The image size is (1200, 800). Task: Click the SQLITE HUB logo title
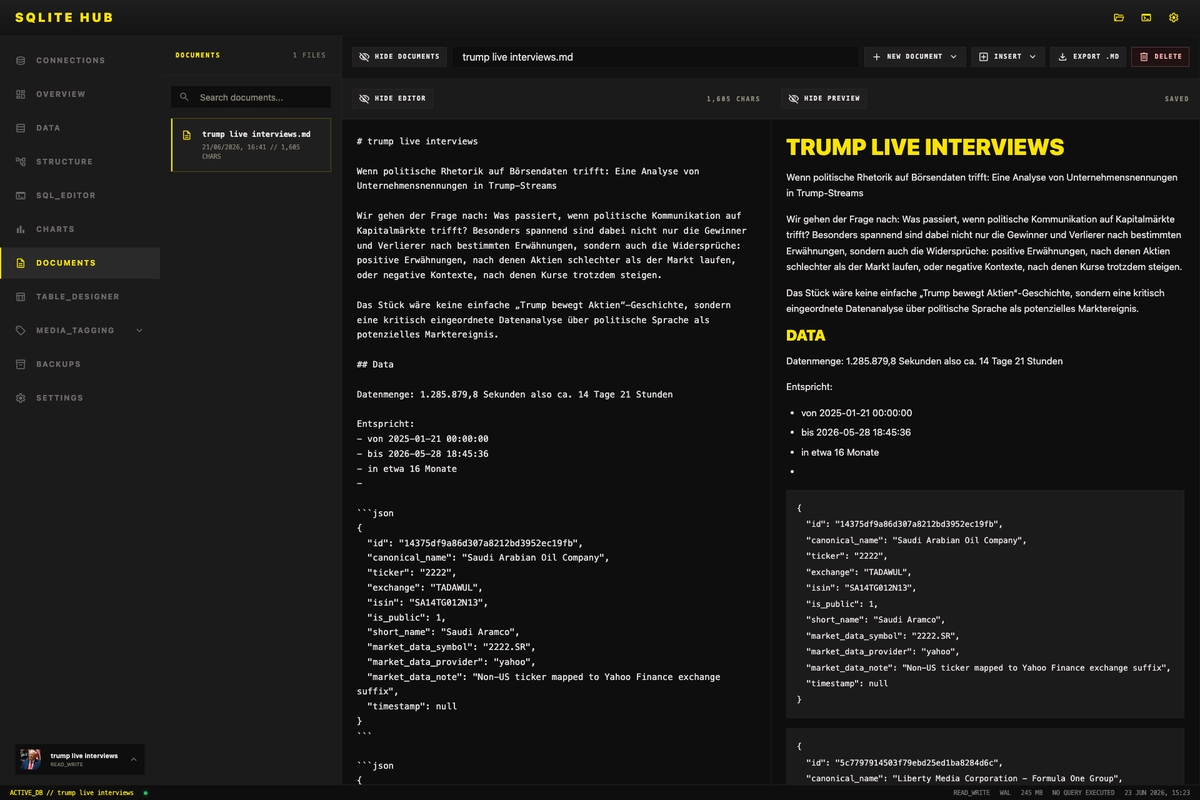pos(64,17)
